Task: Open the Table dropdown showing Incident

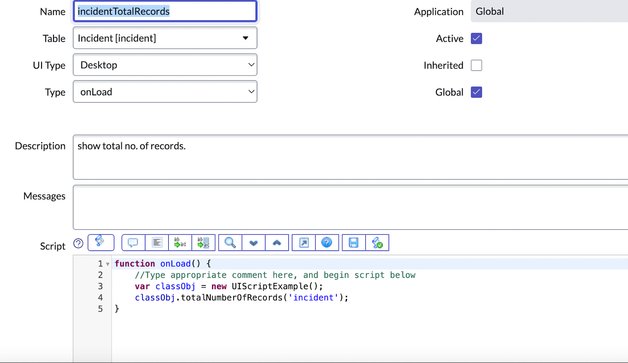Action: (165, 38)
